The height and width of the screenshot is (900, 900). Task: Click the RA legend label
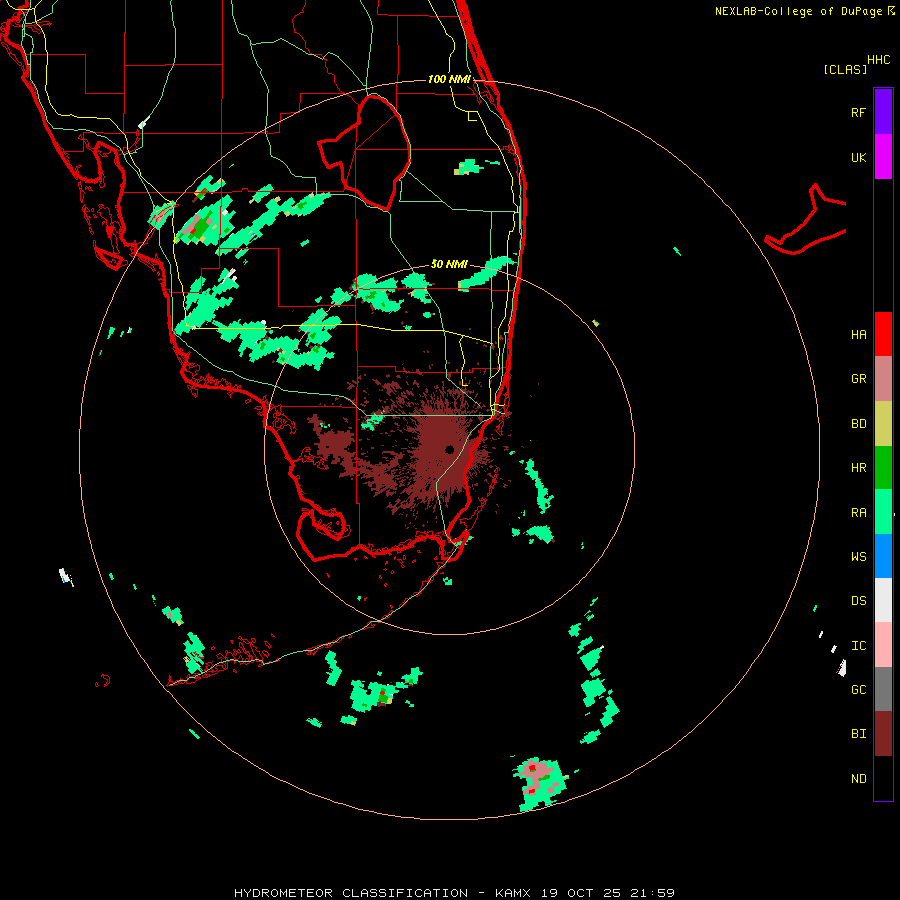pyautogui.click(x=858, y=513)
